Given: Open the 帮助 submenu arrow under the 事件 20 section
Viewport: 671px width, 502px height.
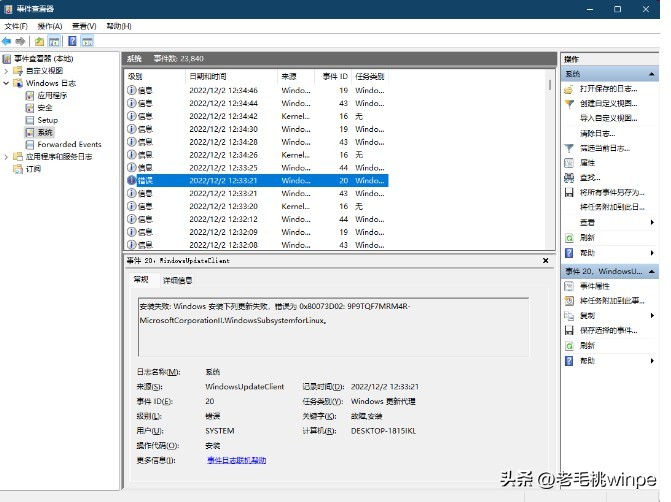Looking at the screenshot, I should pyautogui.click(x=652, y=361).
